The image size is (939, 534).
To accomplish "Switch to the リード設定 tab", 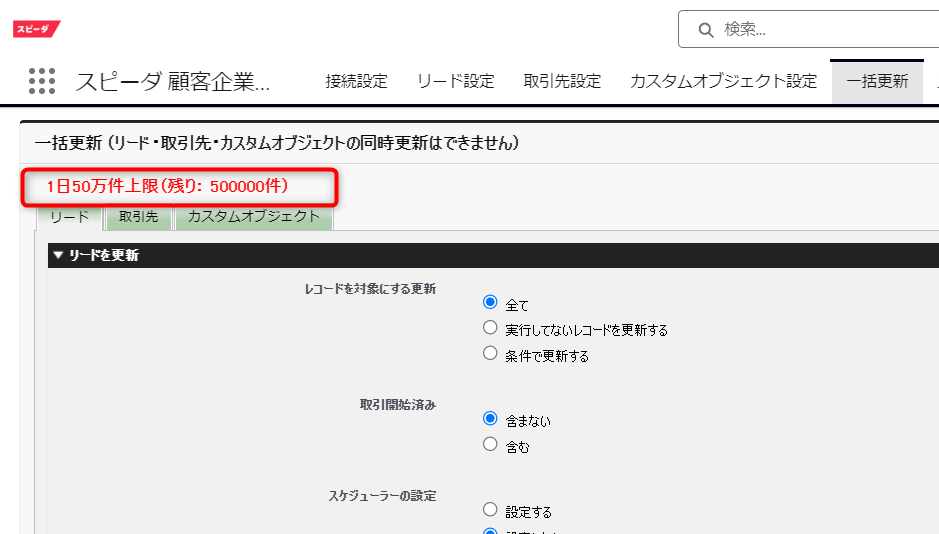I will (x=455, y=81).
